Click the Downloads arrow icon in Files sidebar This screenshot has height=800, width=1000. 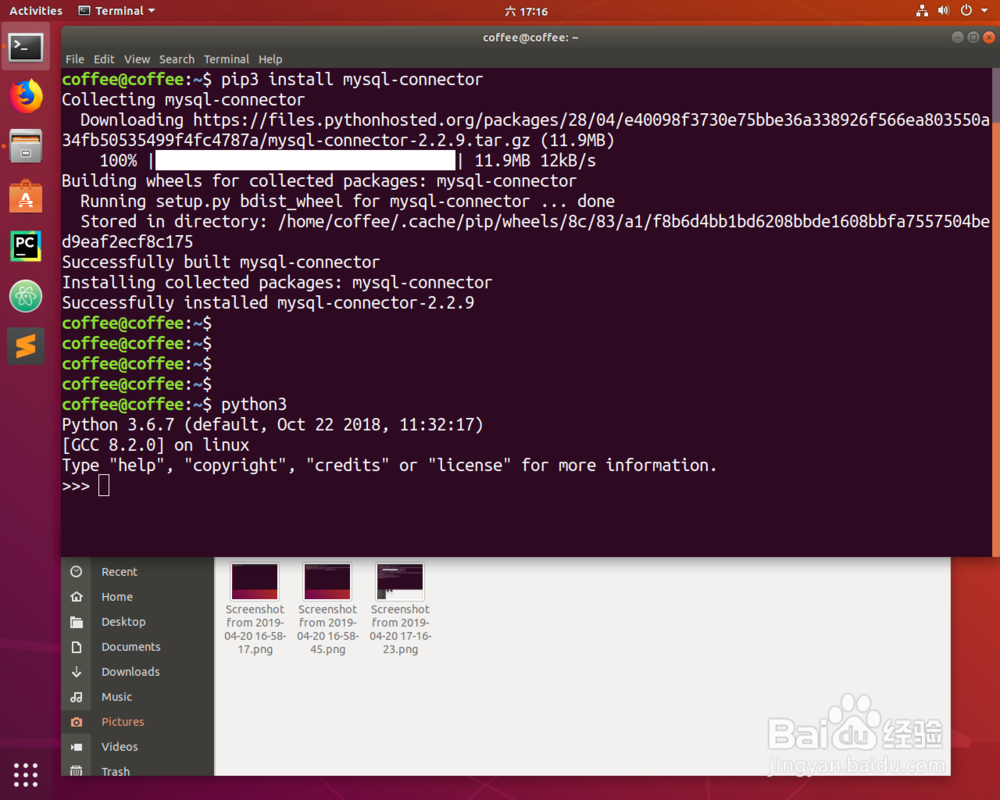point(77,672)
